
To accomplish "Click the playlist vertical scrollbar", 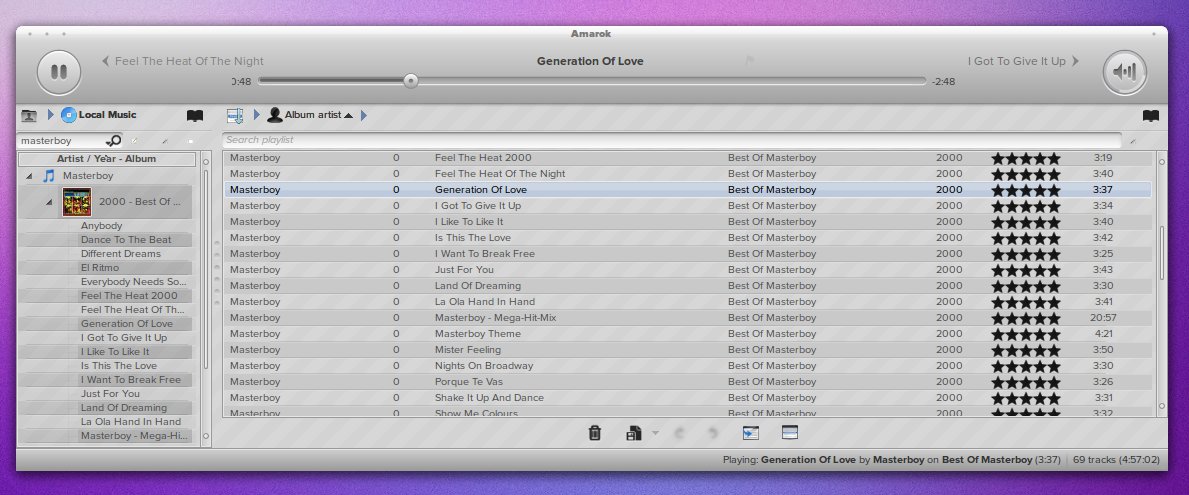I will coord(1161,254).
